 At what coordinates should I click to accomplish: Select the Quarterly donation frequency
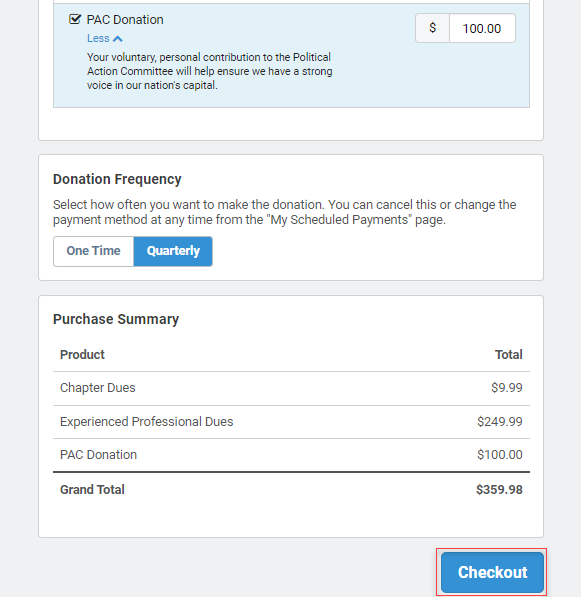(x=173, y=251)
